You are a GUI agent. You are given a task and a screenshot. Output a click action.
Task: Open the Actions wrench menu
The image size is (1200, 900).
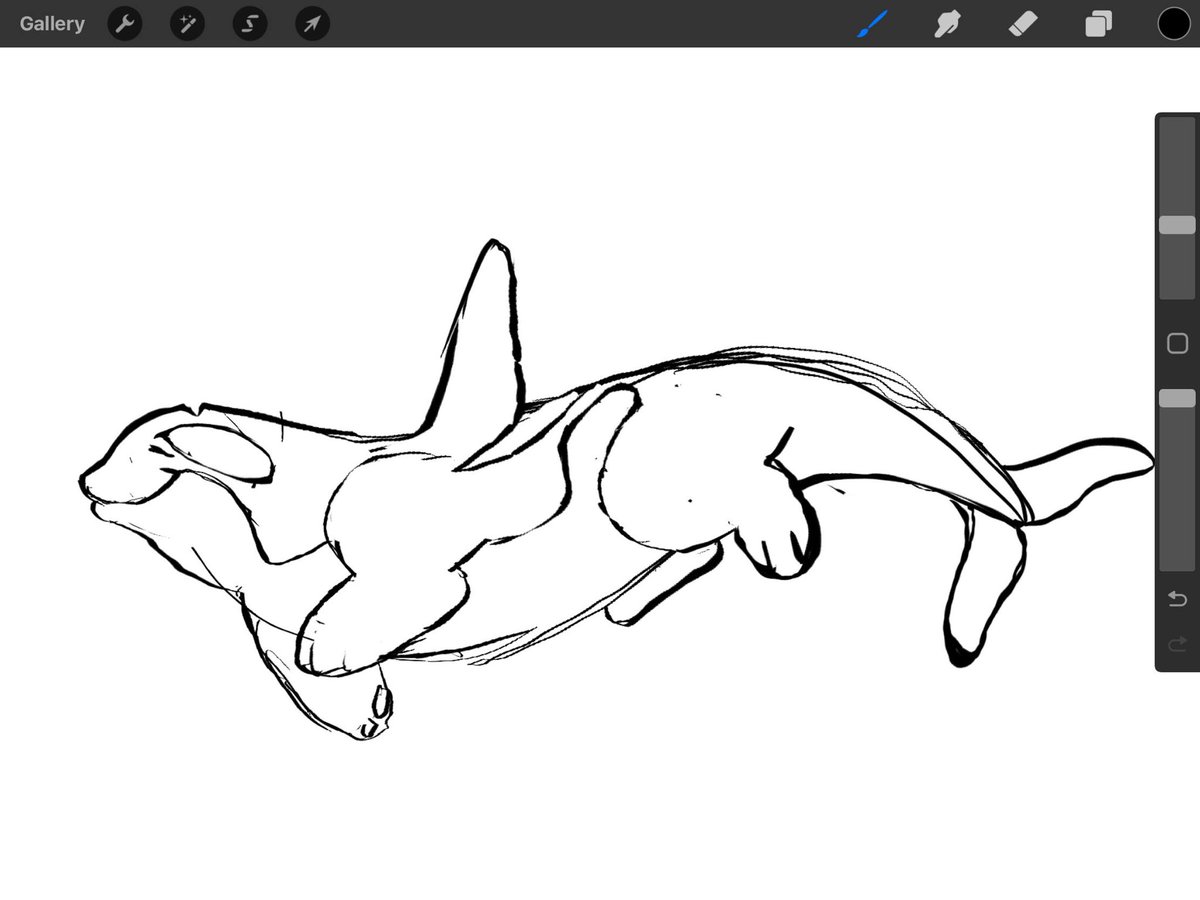pos(125,24)
